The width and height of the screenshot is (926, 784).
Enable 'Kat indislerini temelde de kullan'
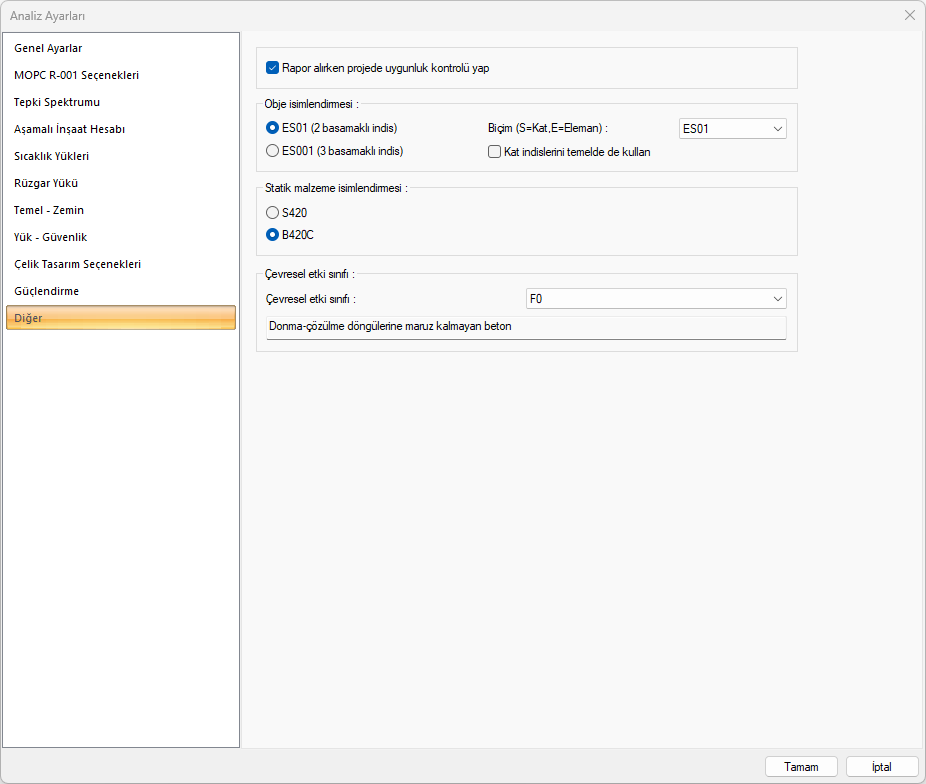[x=494, y=152]
